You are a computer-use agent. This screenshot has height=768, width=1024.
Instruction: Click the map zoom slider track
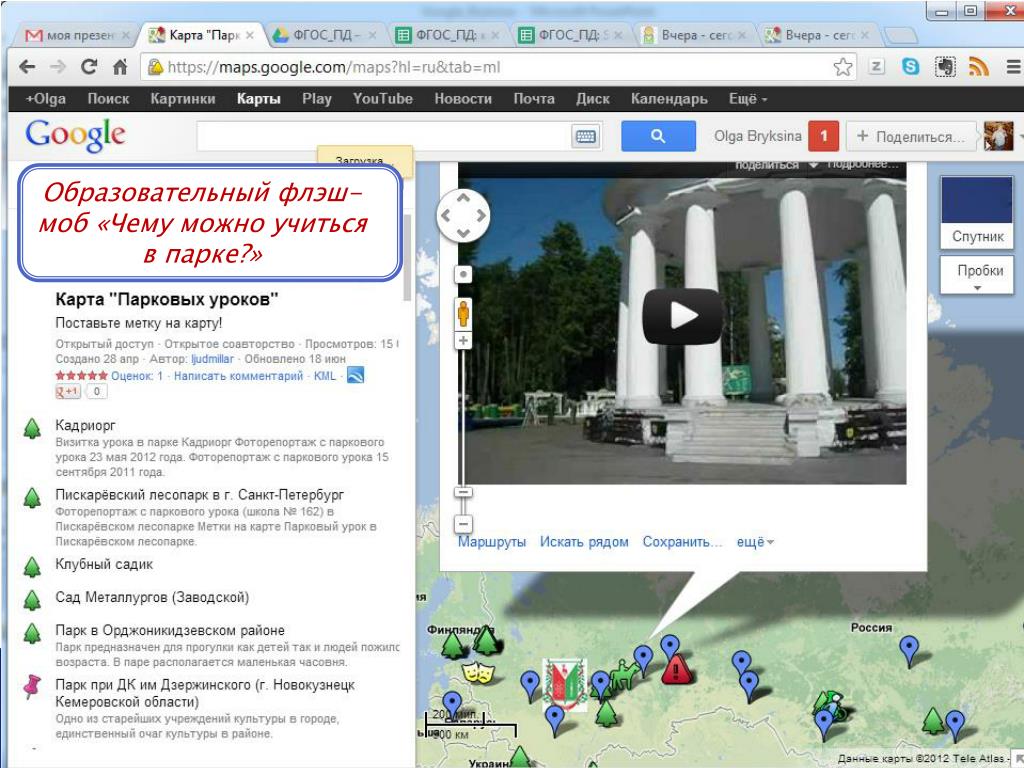click(463, 418)
